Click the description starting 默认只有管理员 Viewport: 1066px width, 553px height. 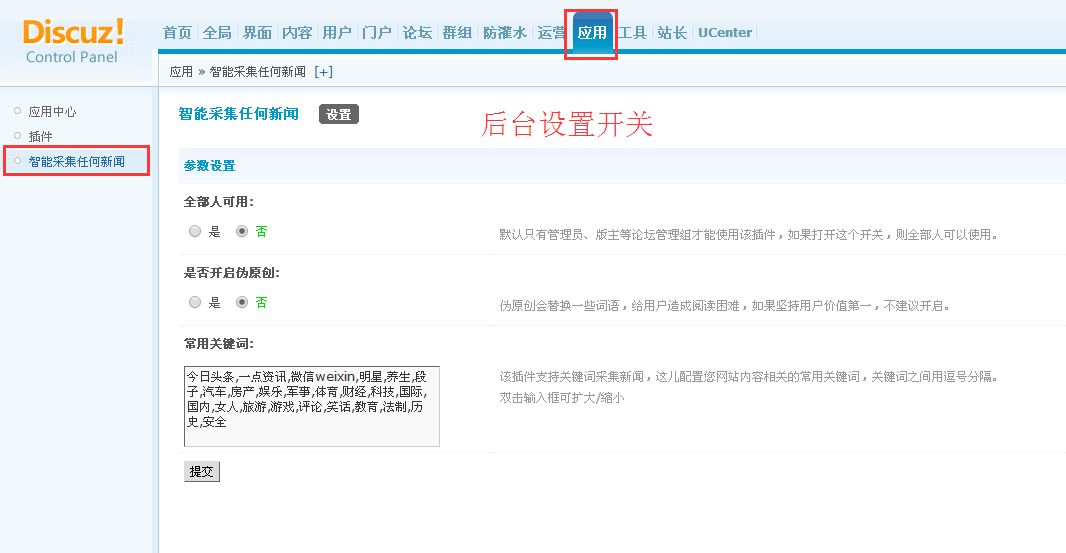tap(749, 235)
